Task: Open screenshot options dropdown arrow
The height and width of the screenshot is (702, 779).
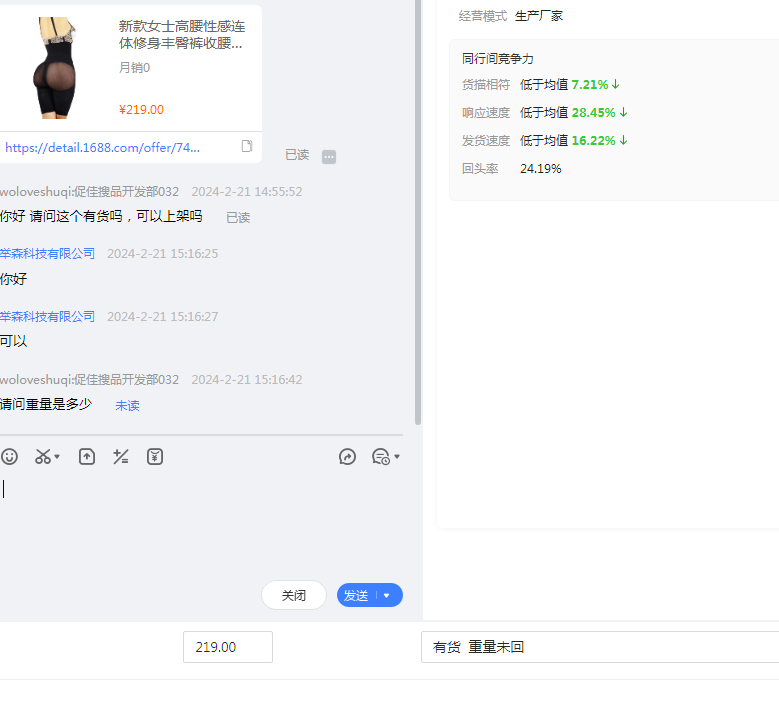Action: (x=57, y=457)
